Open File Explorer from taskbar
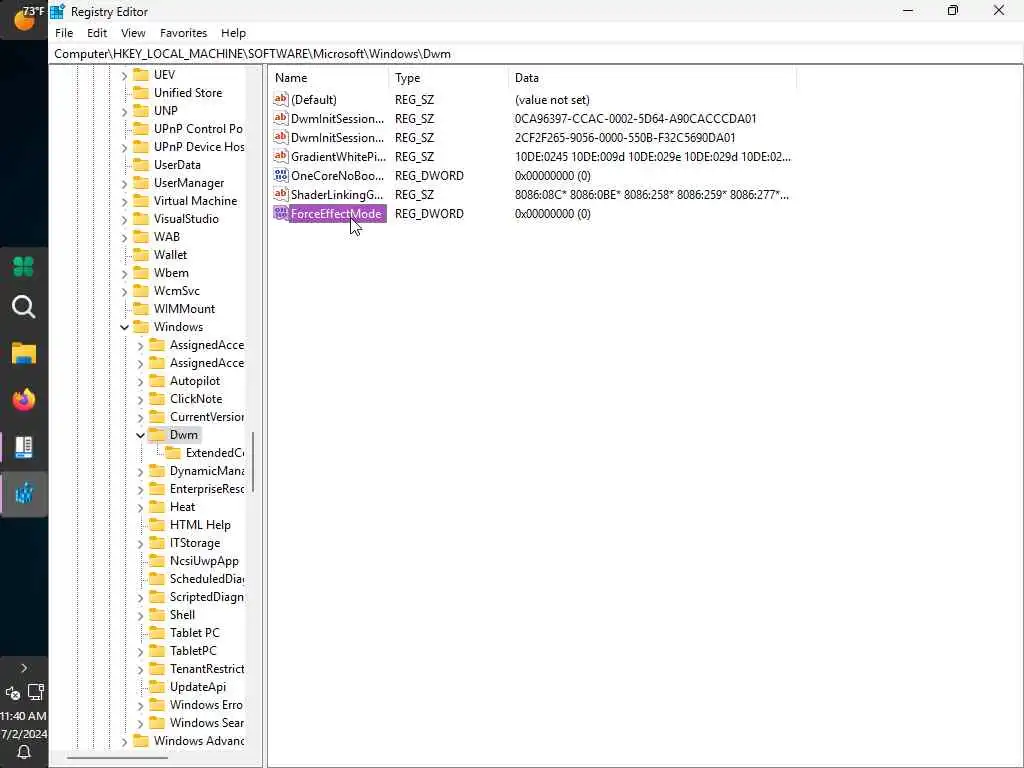The height and width of the screenshot is (768, 1024). (24, 353)
